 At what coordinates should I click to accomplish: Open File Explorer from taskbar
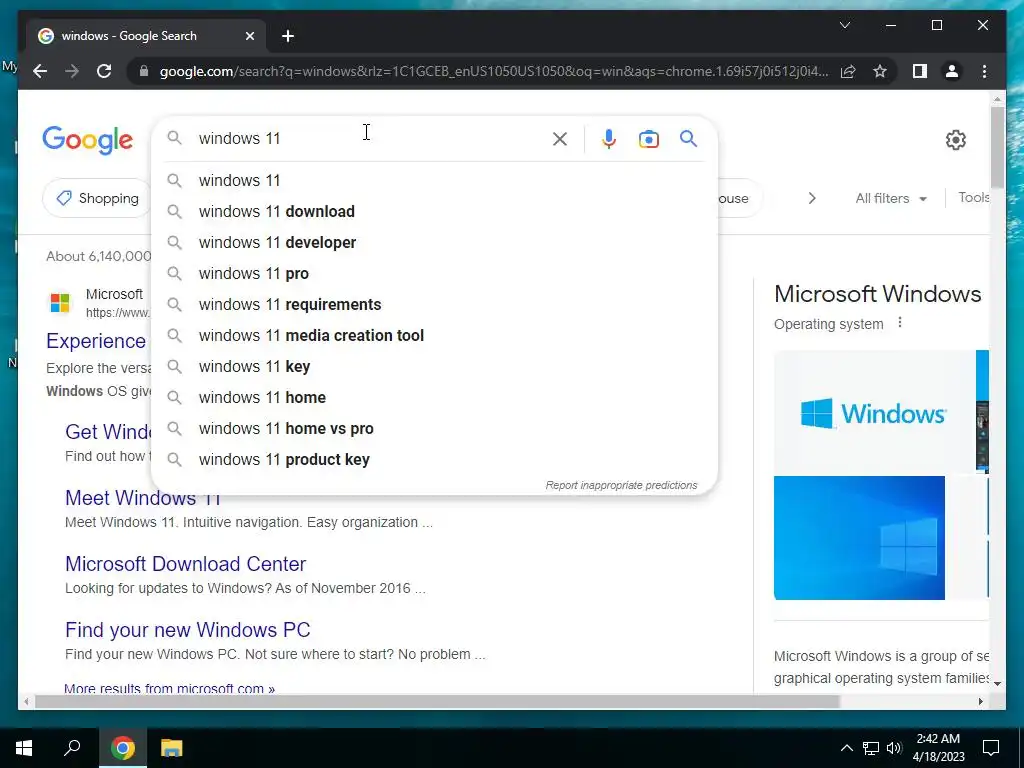point(171,748)
